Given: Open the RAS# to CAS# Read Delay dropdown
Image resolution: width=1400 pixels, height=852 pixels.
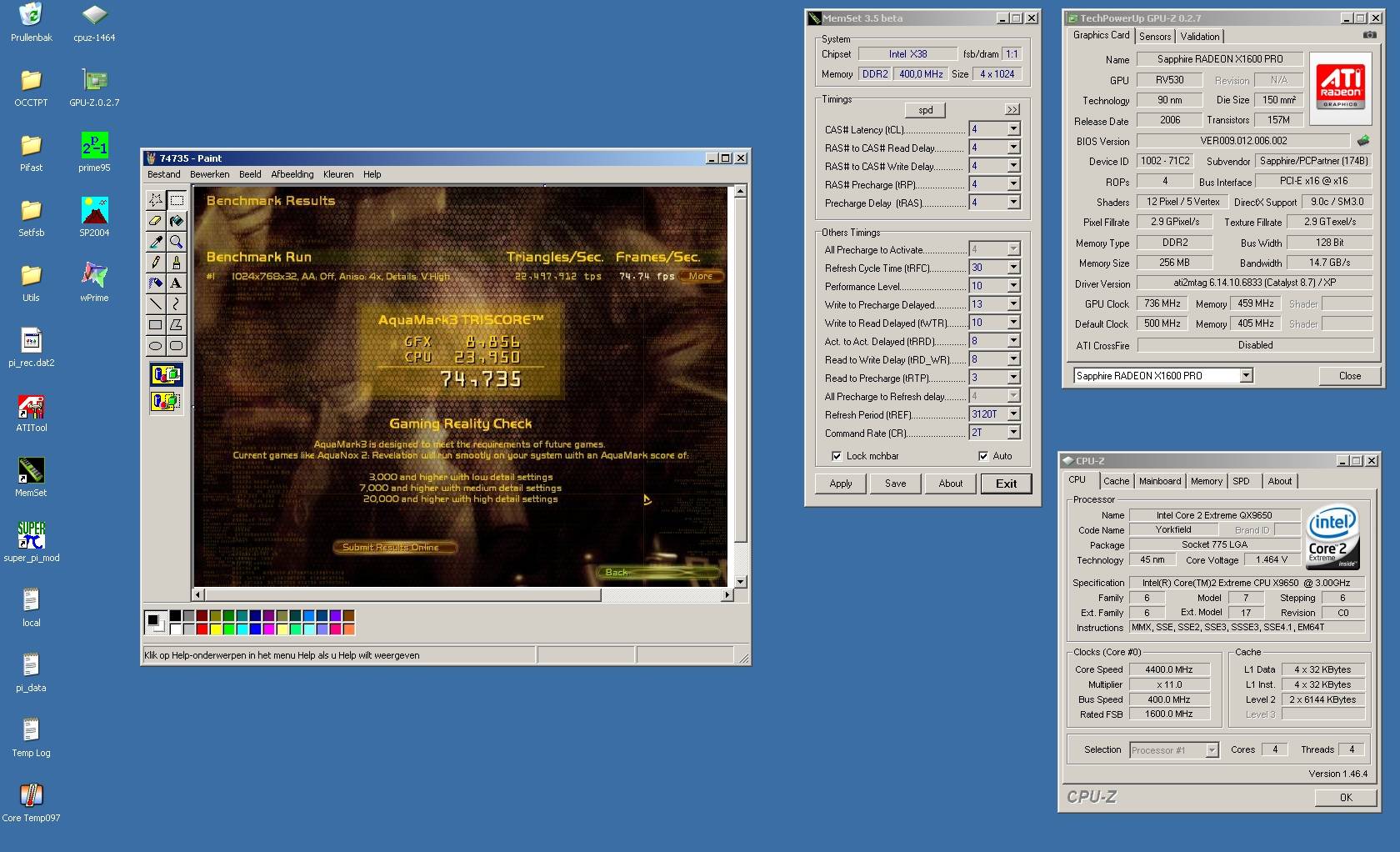Looking at the screenshot, I should pos(1013,148).
